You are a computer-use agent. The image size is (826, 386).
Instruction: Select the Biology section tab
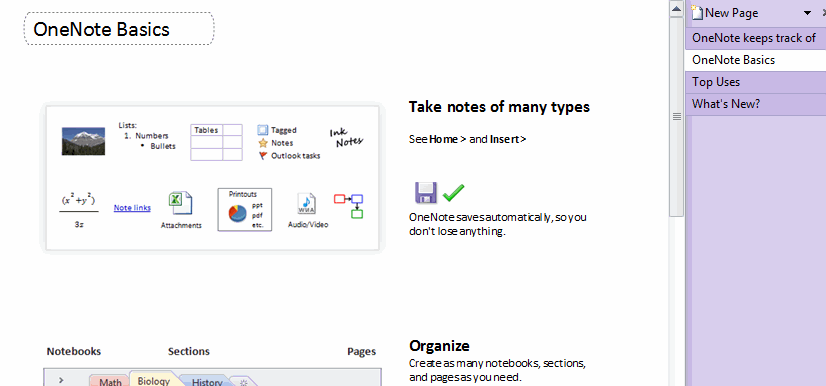154,380
